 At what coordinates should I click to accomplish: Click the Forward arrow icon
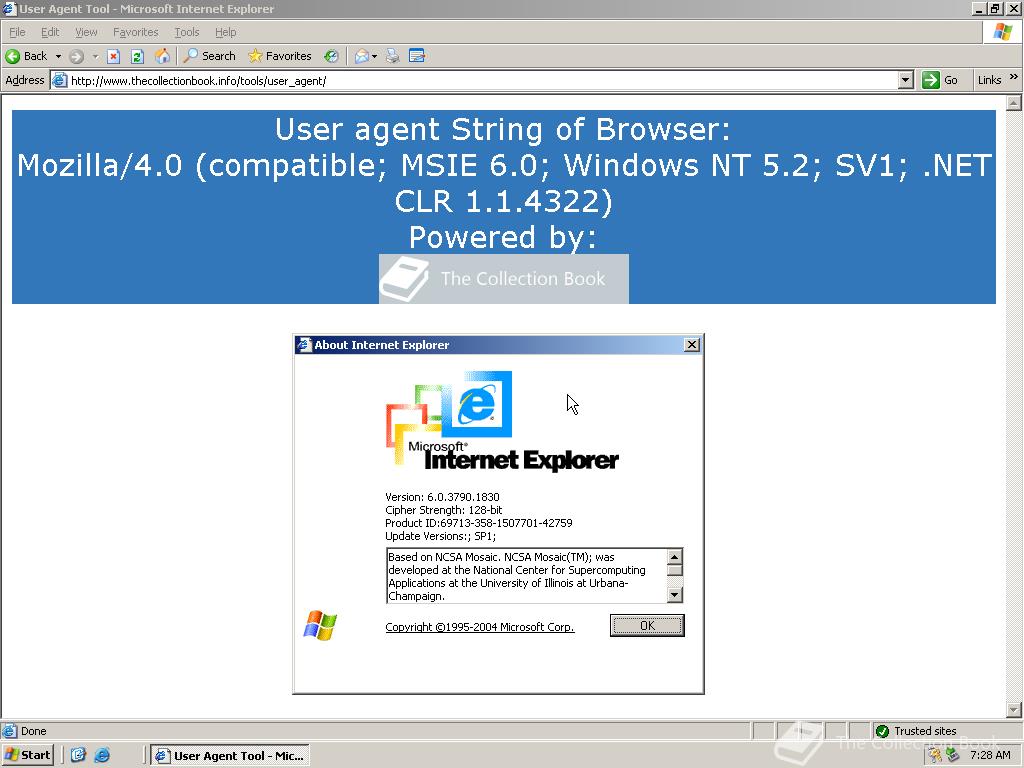pyautogui.click(x=76, y=57)
